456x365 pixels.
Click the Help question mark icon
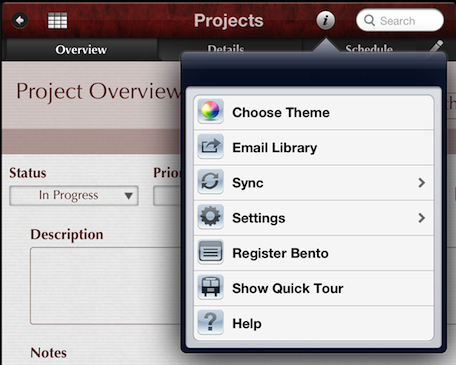coord(210,322)
